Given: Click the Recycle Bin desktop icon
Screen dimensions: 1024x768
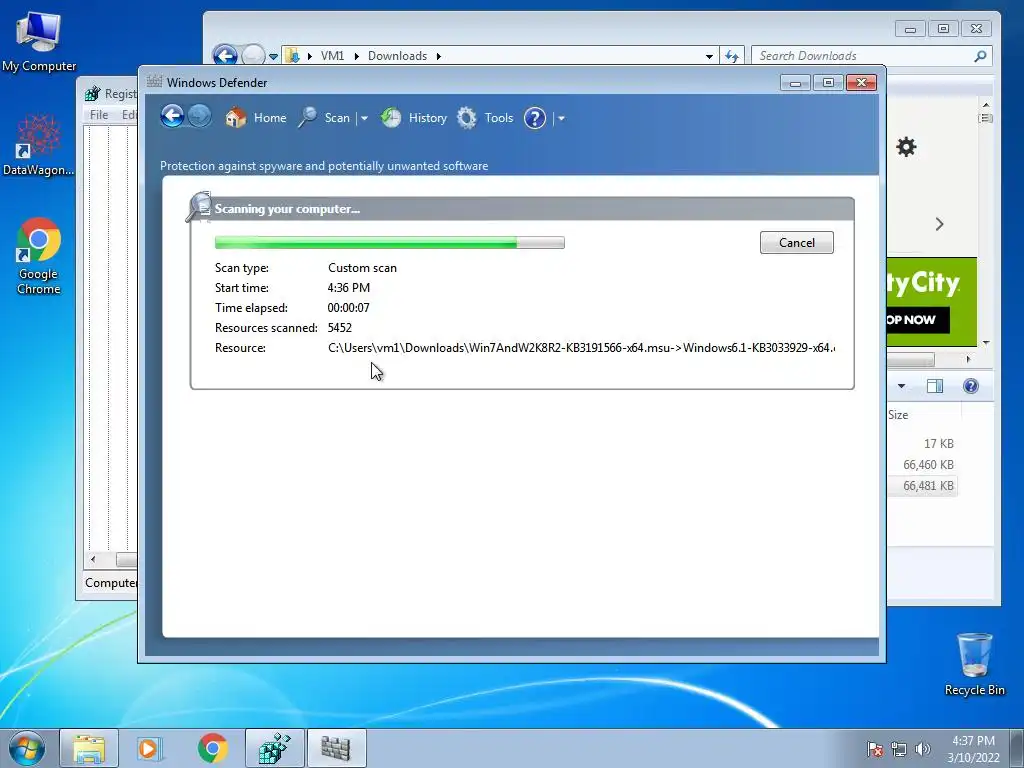Looking at the screenshot, I should point(974,664).
